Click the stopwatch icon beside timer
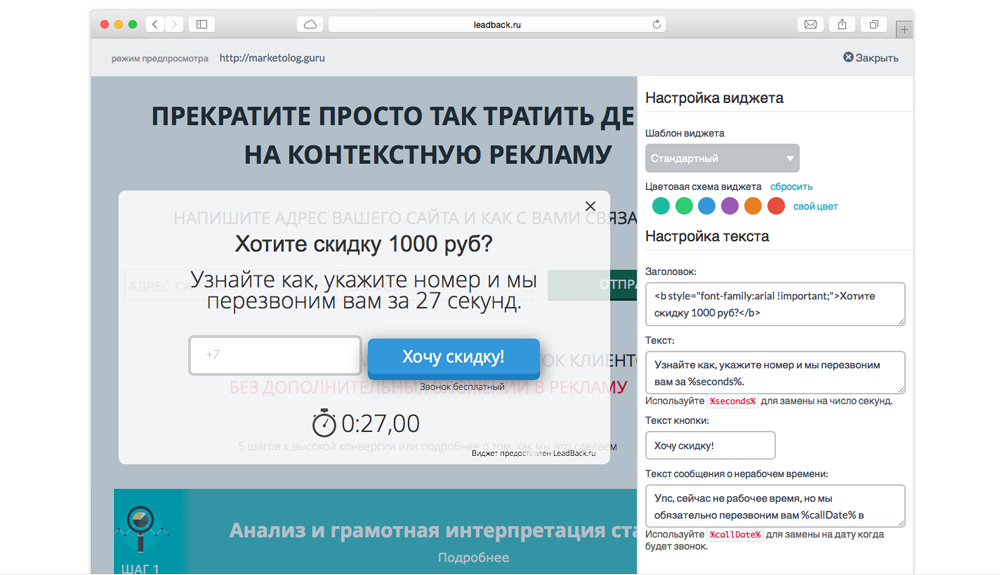Viewport: 1000px width, 575px height. click(x=323, y=423)
